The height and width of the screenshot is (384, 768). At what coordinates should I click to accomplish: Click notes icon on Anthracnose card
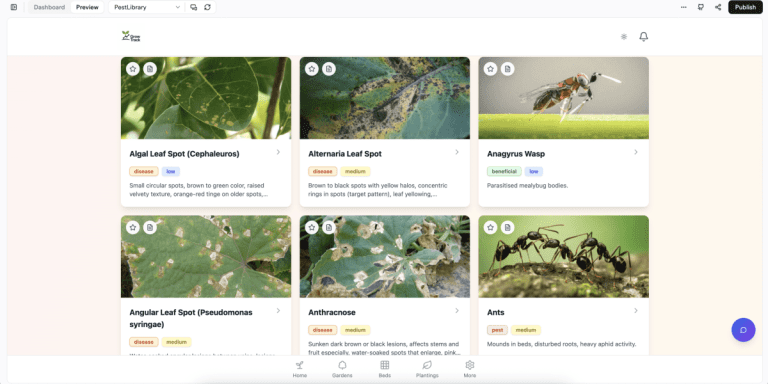click(x=329, y=227)
